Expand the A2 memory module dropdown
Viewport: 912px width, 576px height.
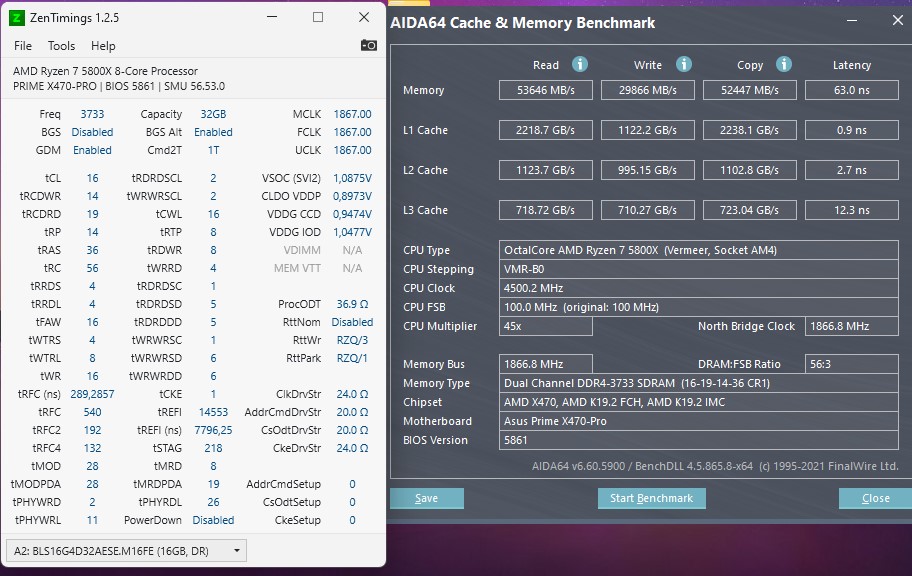(x=126, y=550)
